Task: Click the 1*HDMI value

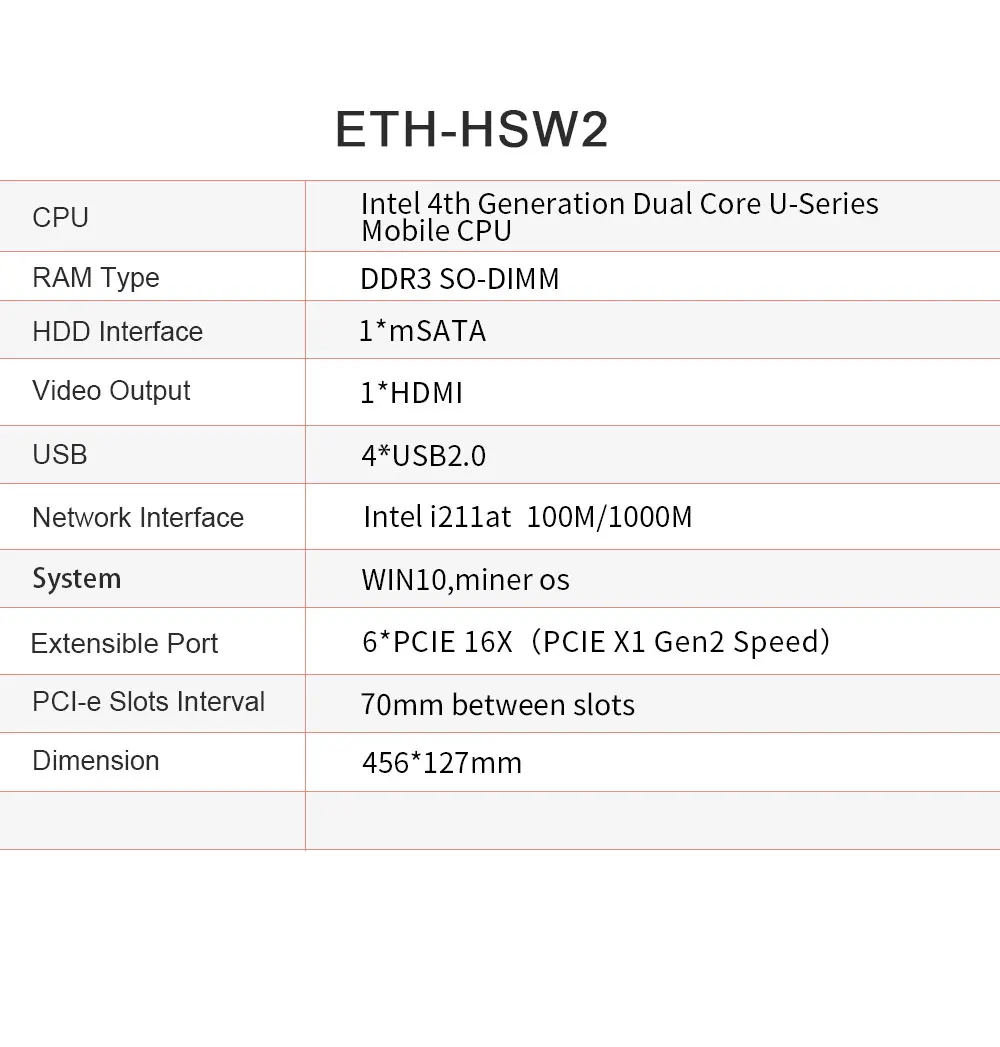Action: click(411, 393)
